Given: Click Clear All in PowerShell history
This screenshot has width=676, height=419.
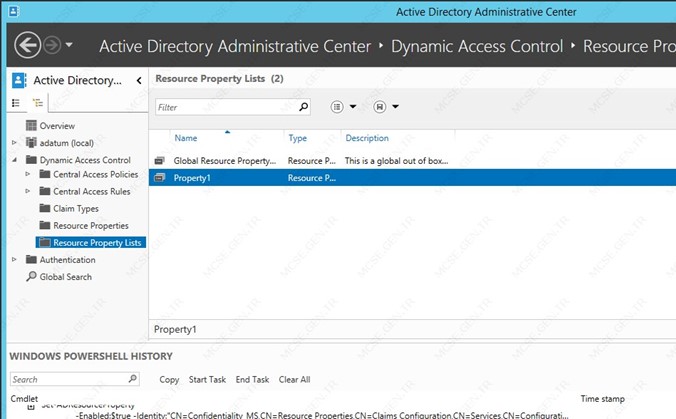Looking at the screenshot, I should coord(294,380).
